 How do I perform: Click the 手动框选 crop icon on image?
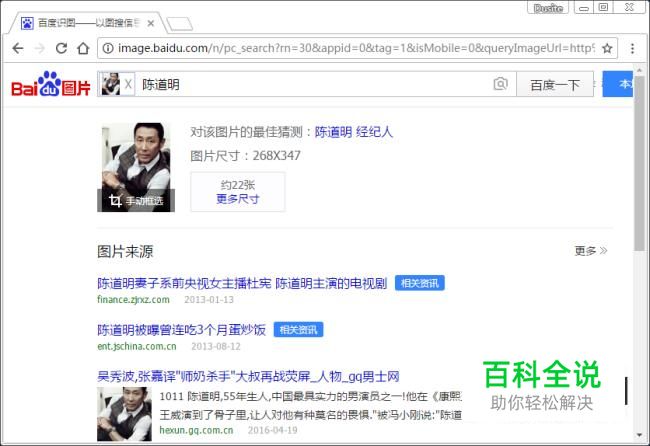click(136, 201)
